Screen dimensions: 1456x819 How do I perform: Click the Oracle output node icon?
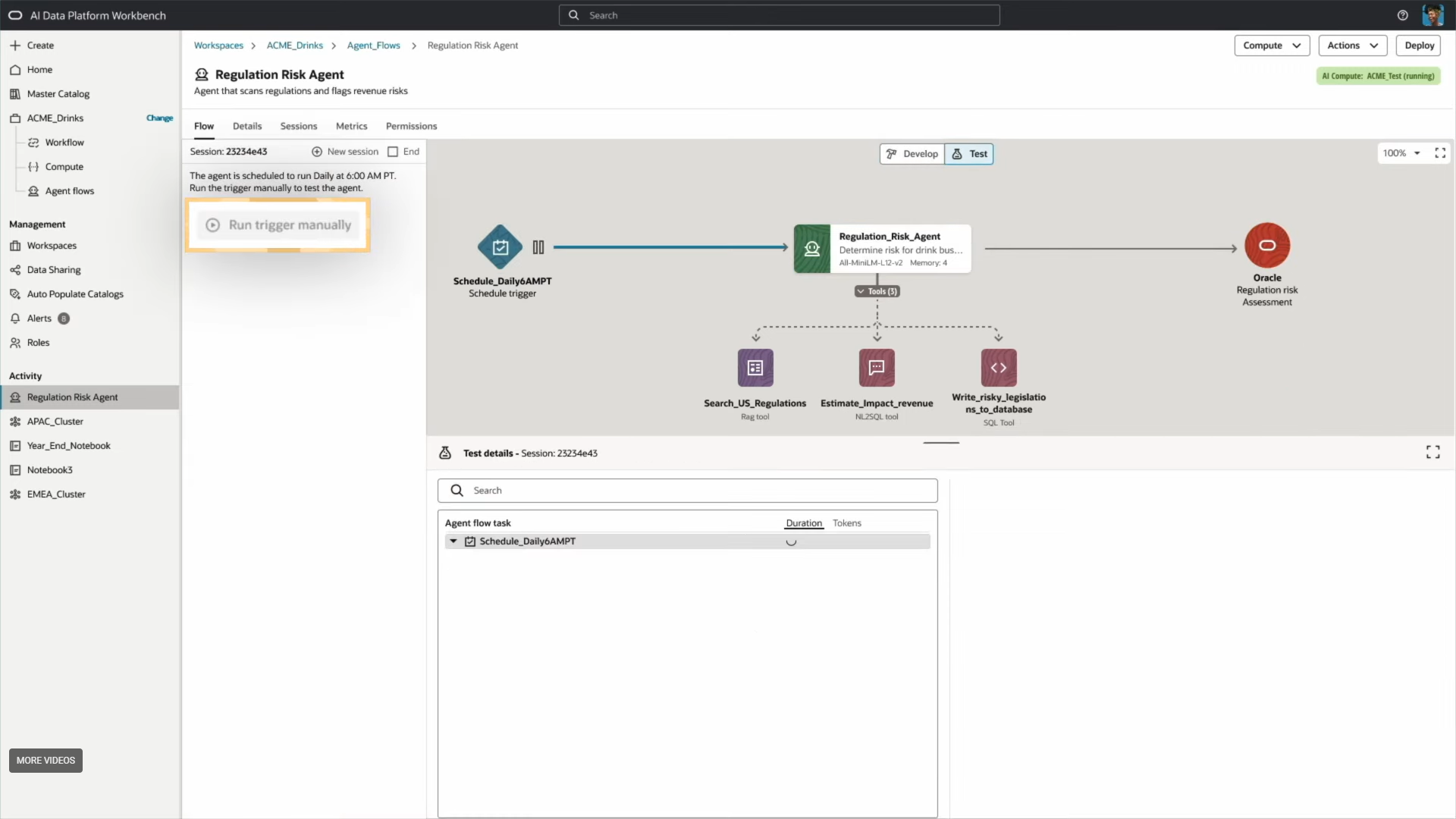(1267, 246)
